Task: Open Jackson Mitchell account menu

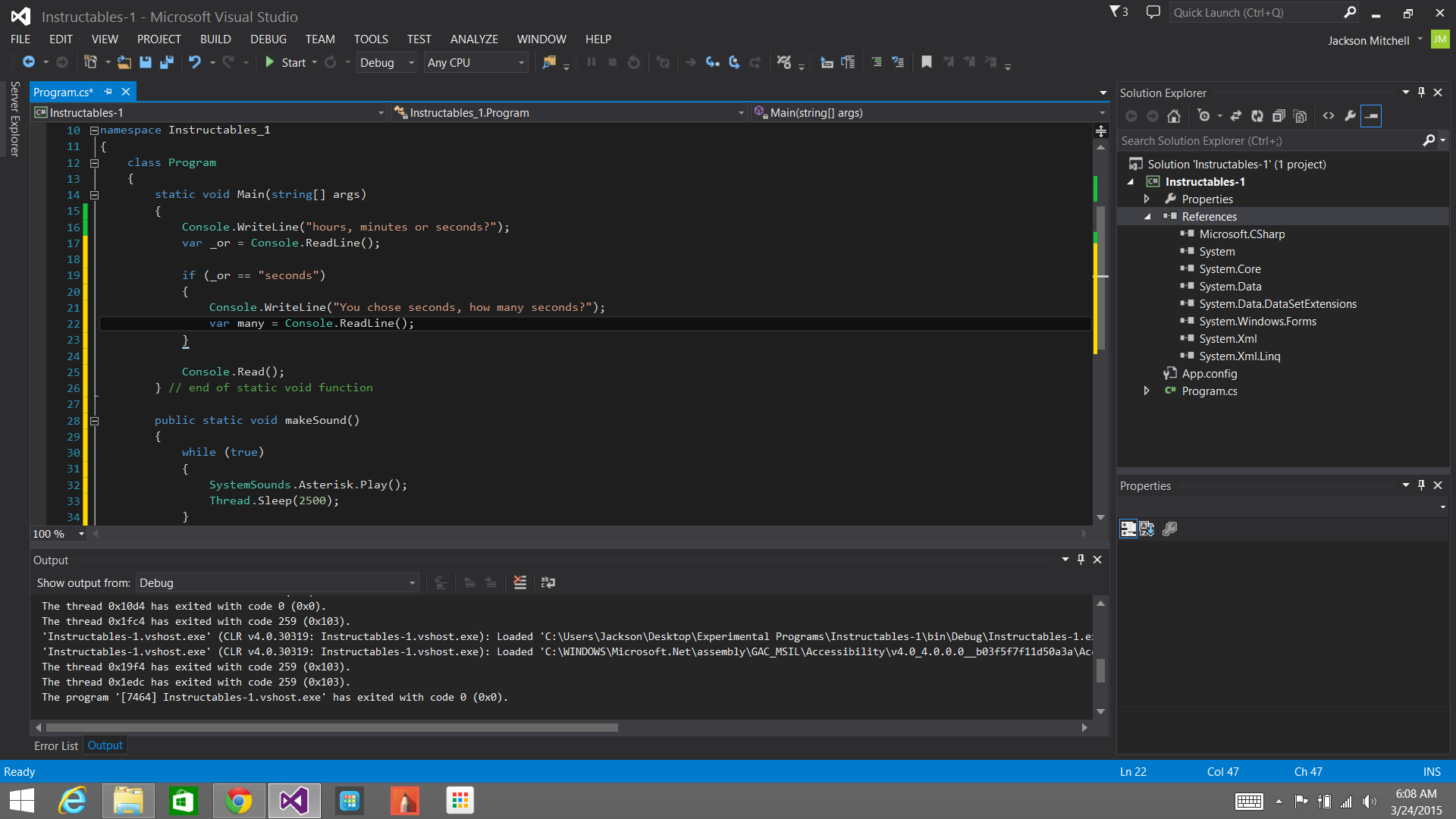Action: click(1375, 40)
